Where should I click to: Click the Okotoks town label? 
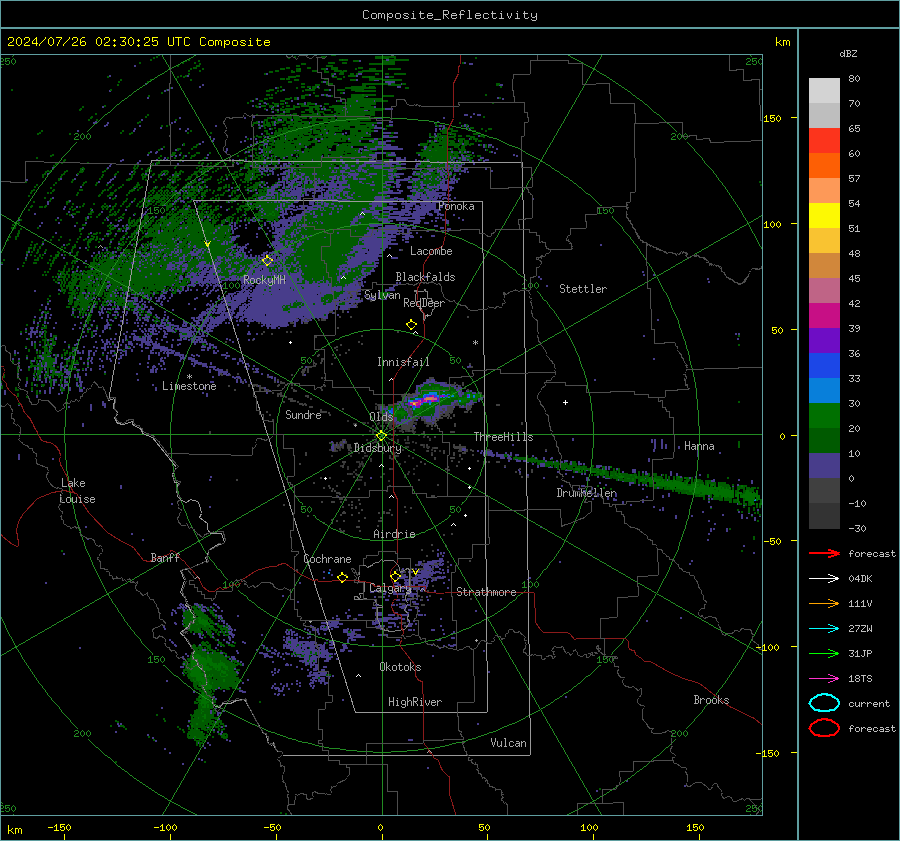pyautogui.click(x=400, y=667)
